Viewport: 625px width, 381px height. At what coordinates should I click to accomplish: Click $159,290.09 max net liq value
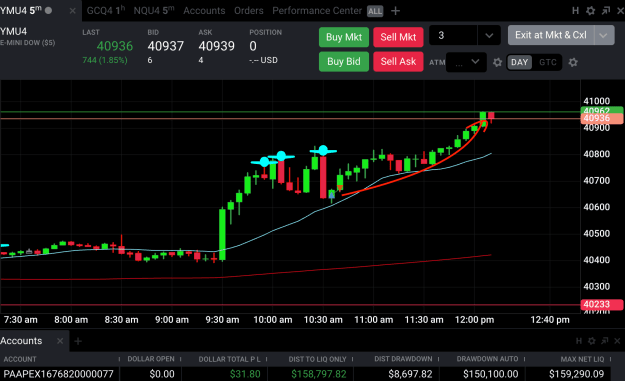click(x=576, y=374)
